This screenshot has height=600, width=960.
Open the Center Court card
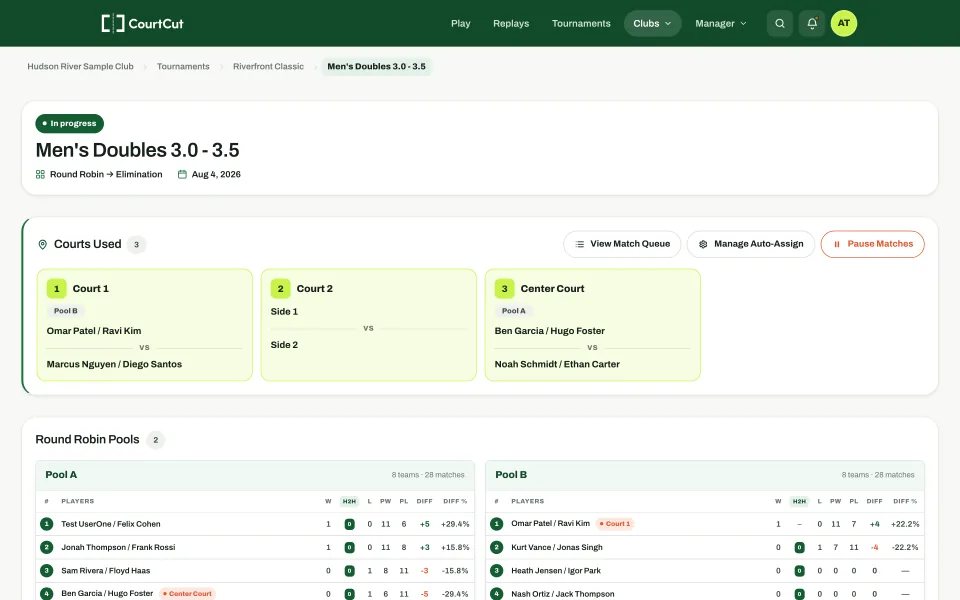coord(593,324)
